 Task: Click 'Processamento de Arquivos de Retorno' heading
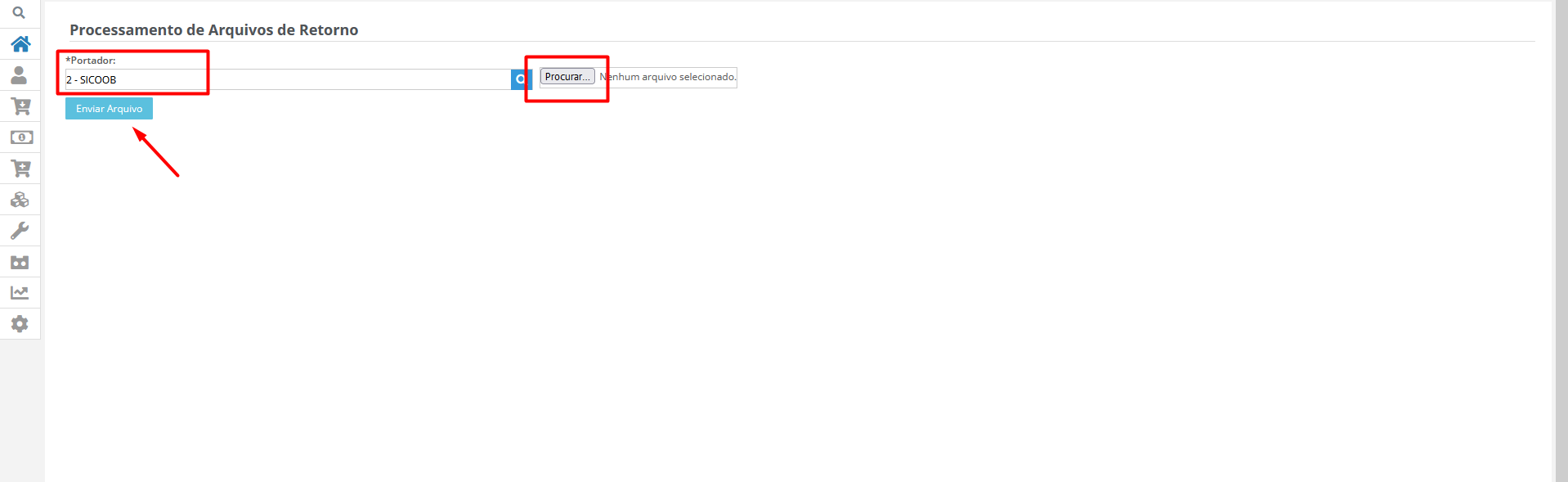214,30
